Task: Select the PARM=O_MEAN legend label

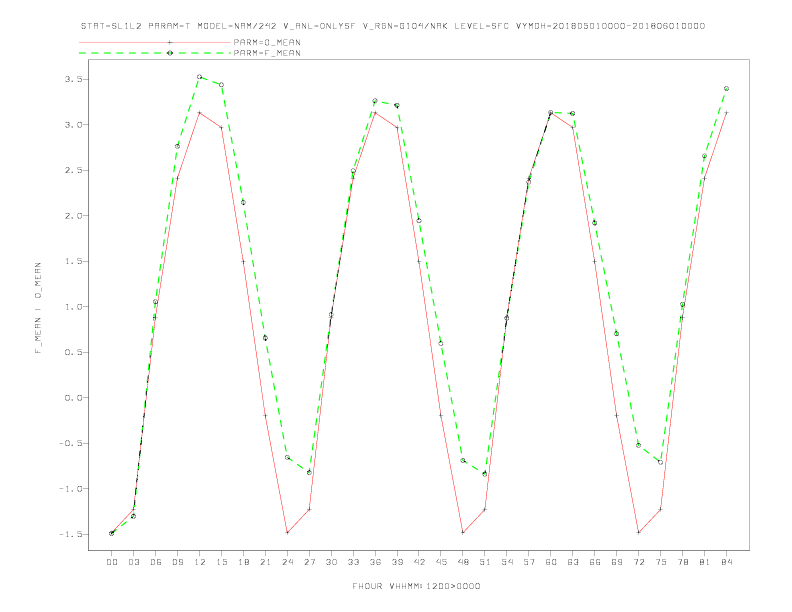Action: (267, 42)
